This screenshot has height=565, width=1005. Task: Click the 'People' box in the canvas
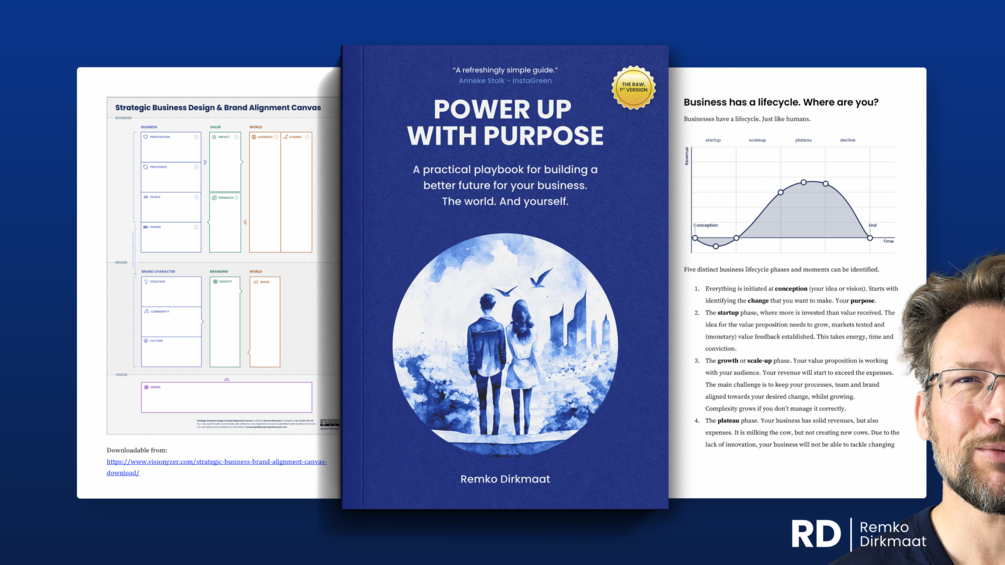(x=170, y=208)
